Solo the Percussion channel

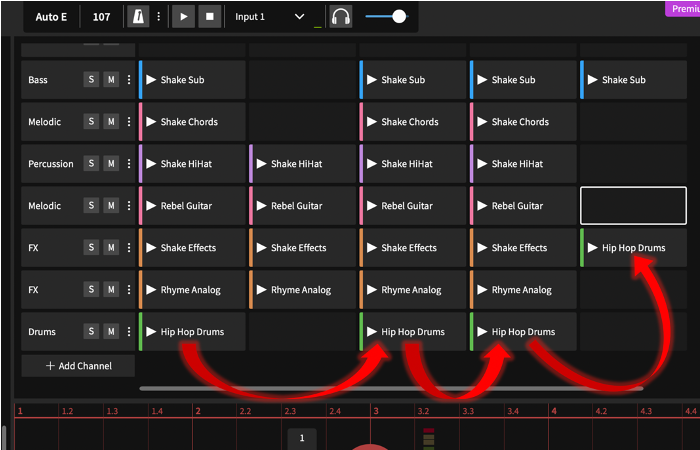coord(91,164)
